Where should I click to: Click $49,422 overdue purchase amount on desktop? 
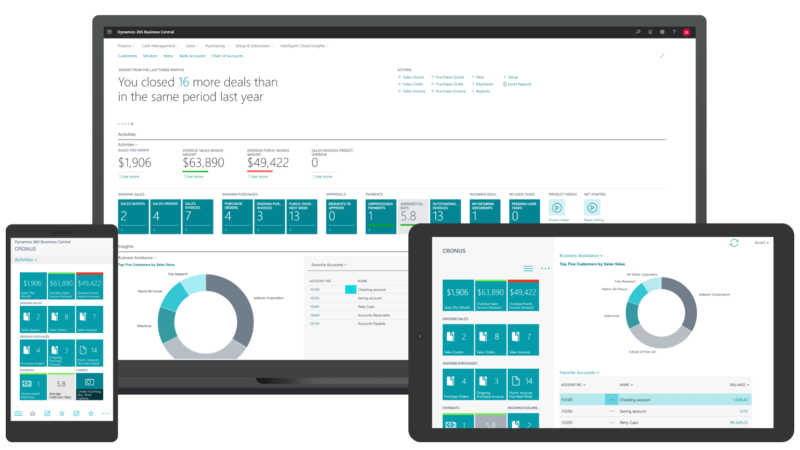pos(268,163)
